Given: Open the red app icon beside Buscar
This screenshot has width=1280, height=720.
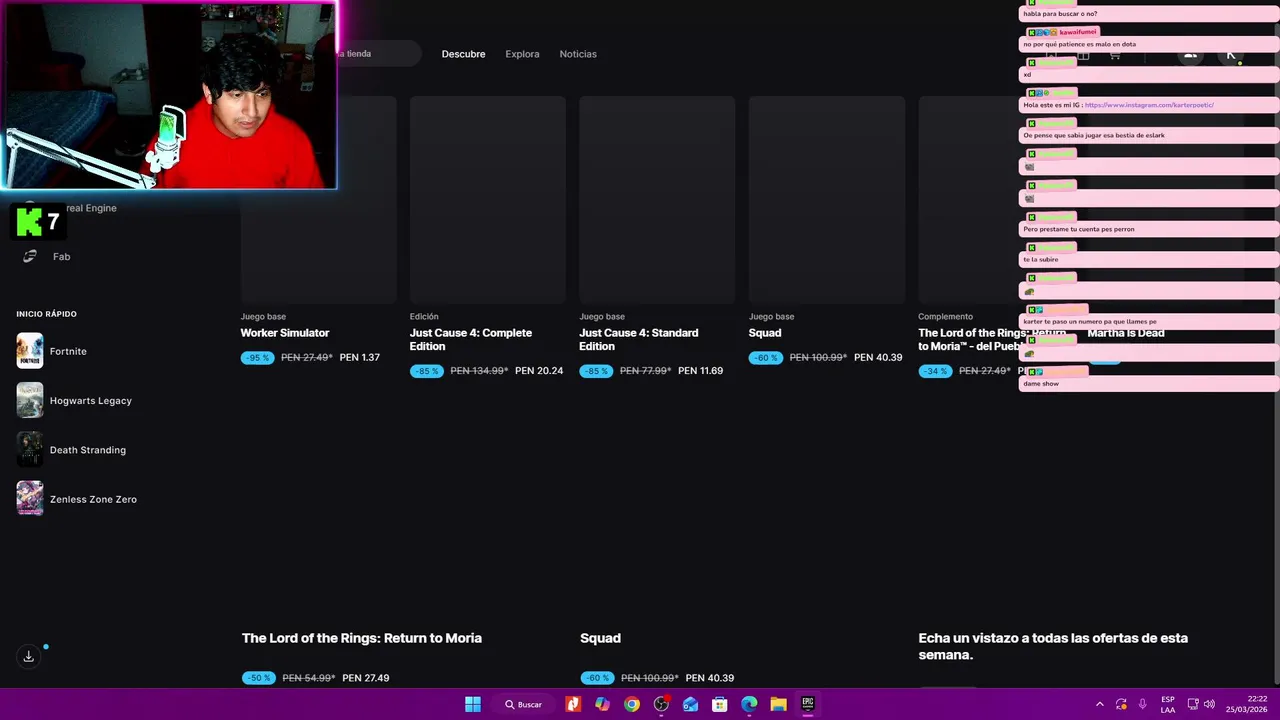Looking at the screenshot, I should (573, 704).
